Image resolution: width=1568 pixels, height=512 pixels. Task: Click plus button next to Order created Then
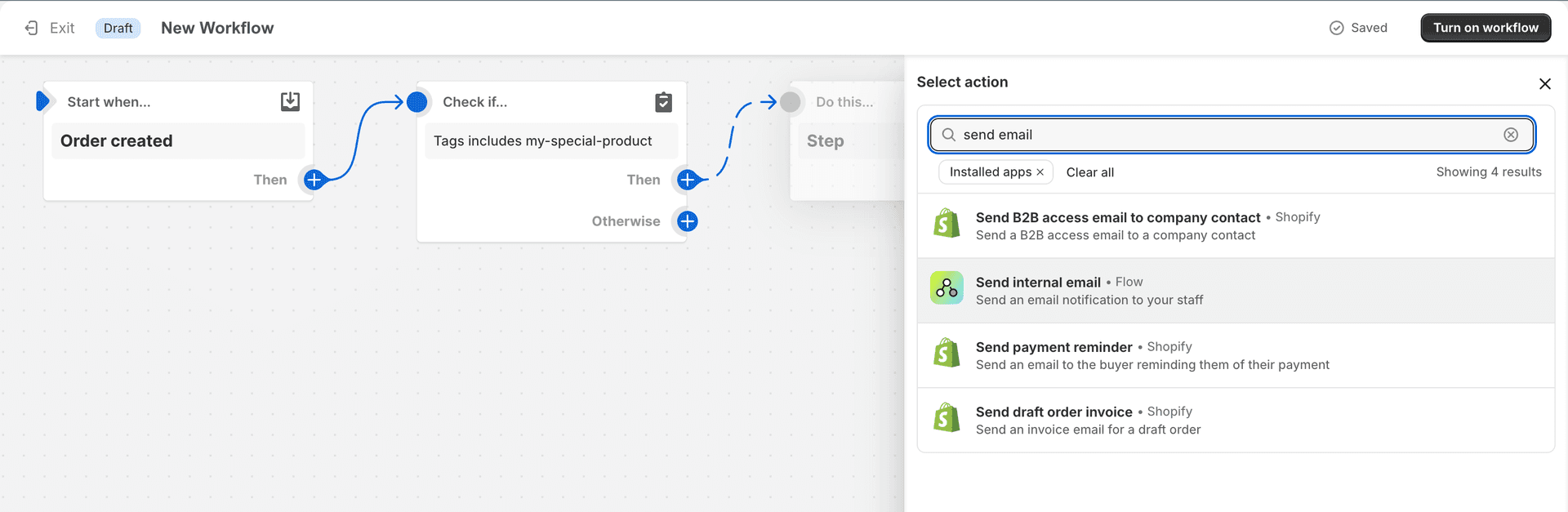pos(314,180)
